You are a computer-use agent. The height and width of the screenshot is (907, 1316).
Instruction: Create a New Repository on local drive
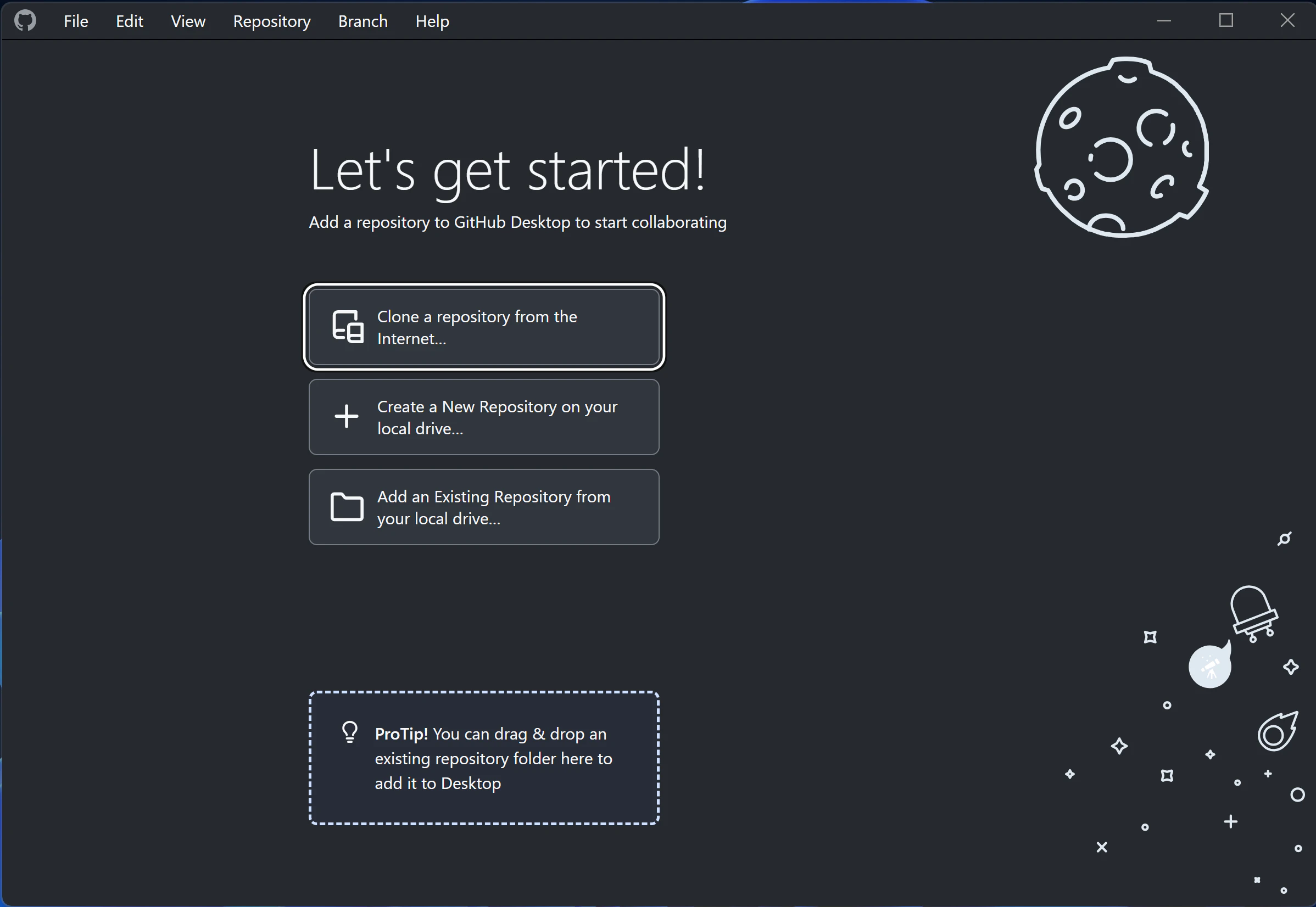[484, 417]
